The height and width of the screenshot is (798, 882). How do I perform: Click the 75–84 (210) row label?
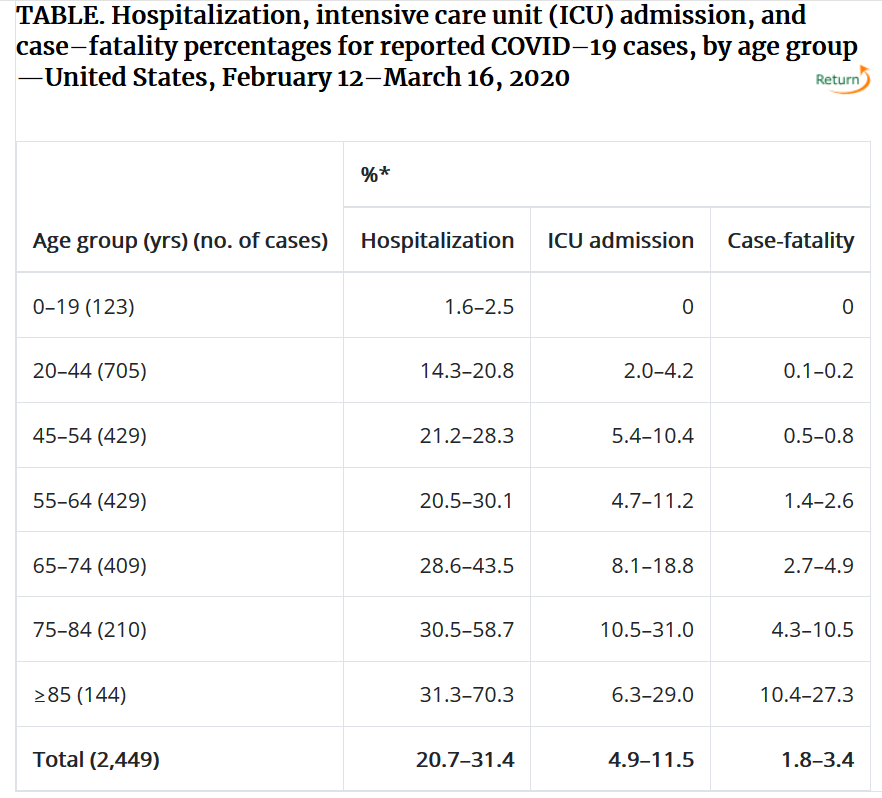[x=89, y=630]
